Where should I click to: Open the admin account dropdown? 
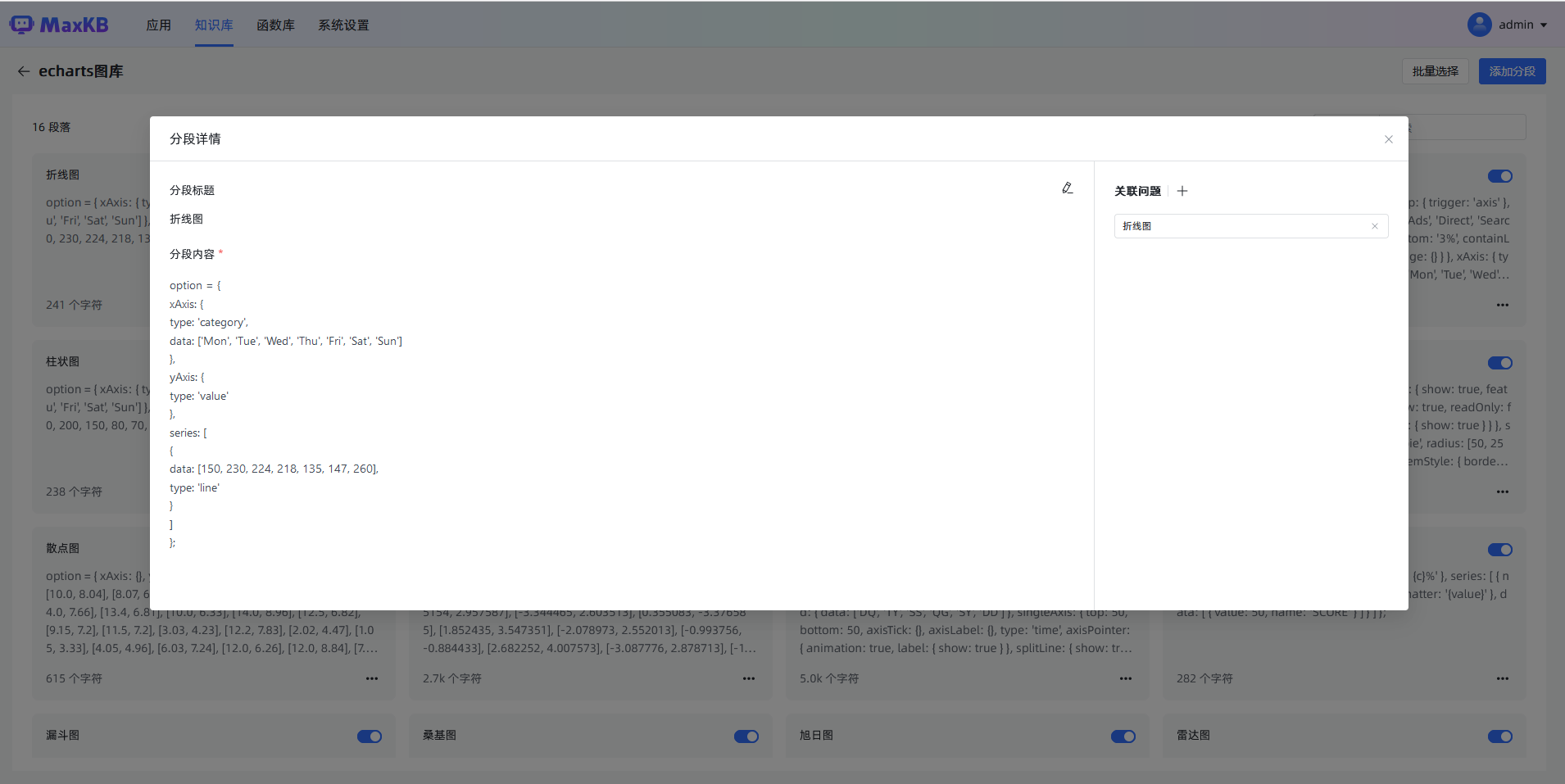(1521, 25)
